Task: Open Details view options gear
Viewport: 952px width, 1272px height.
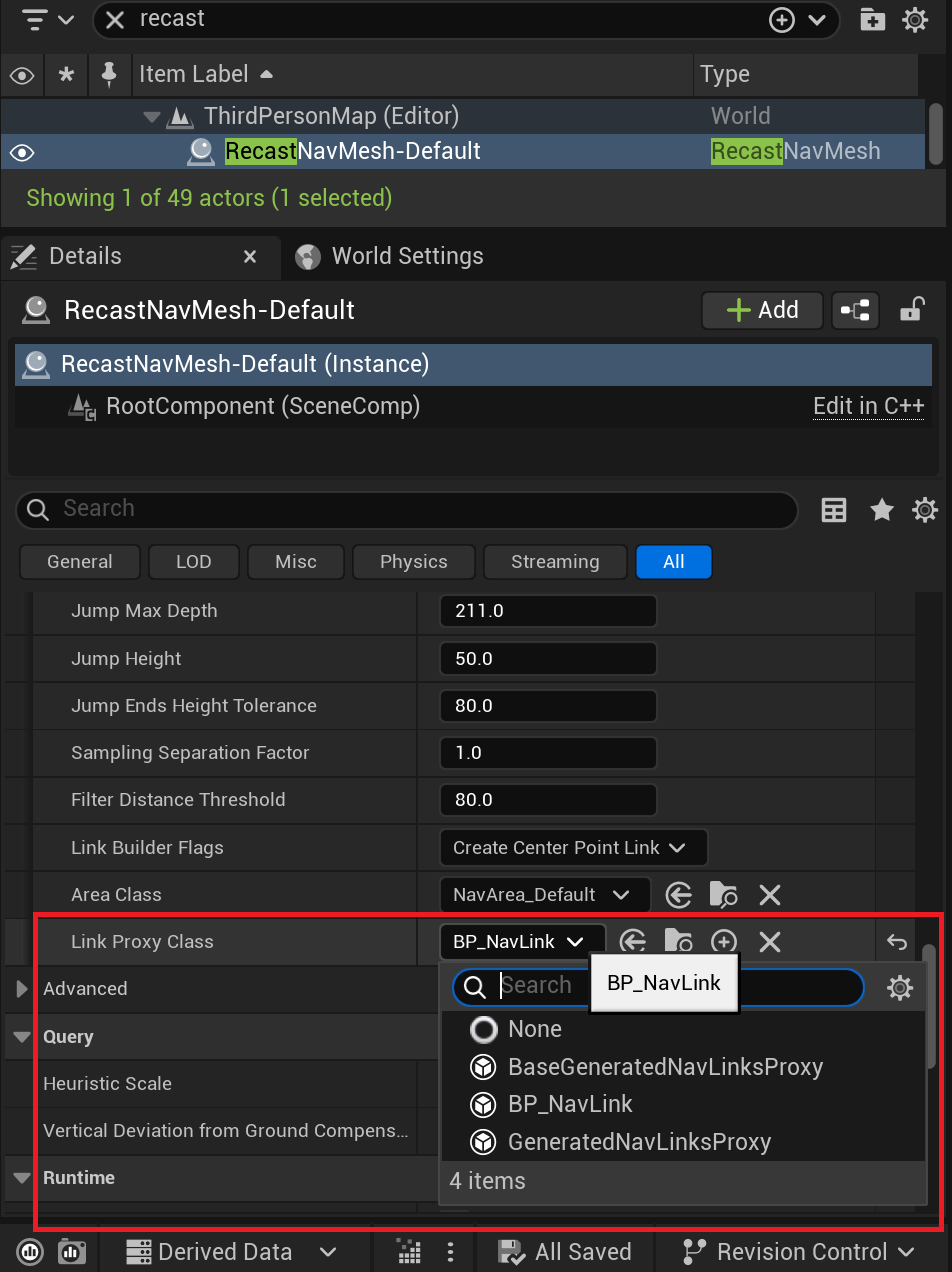Action: click(x=925, y=510)
